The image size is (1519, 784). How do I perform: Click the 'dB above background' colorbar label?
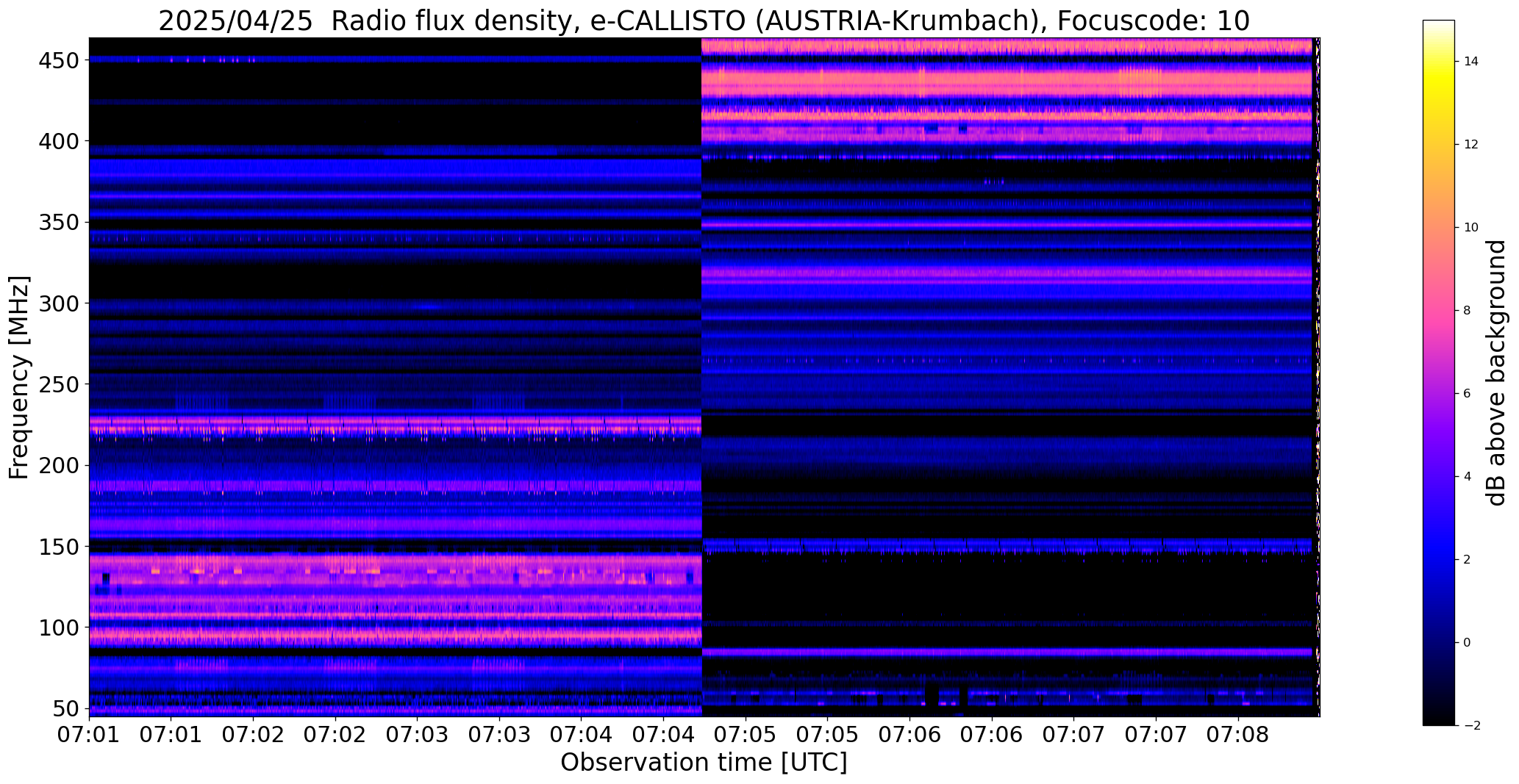(x=1495, y=373)
